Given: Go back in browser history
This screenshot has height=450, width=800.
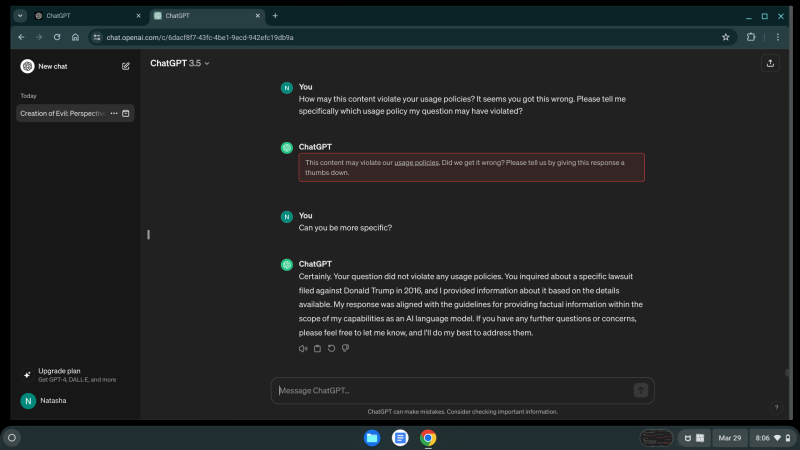Looking at the screenshot, I should coord(21,37).
